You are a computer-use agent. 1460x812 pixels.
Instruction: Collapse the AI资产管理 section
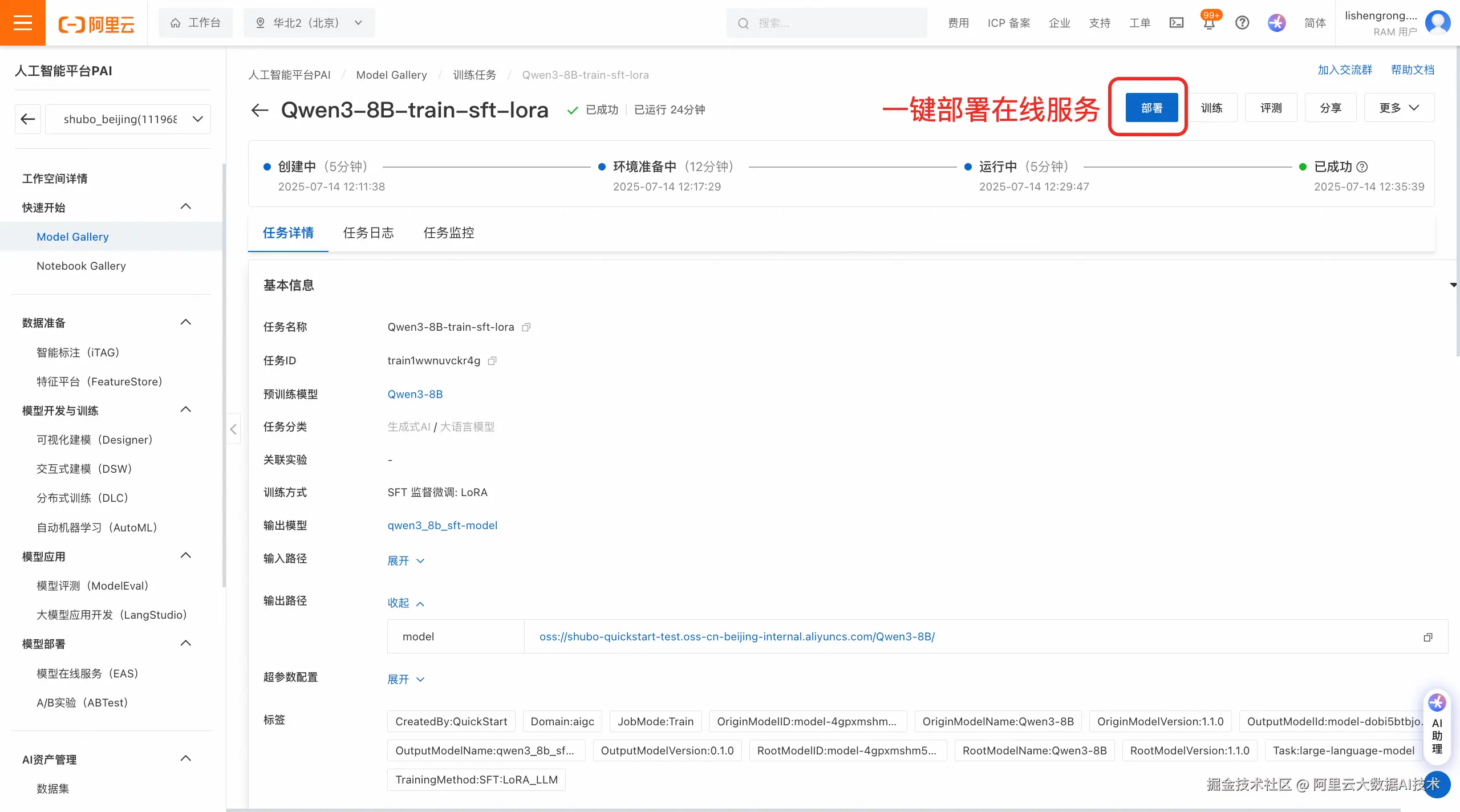coord(186,758)
